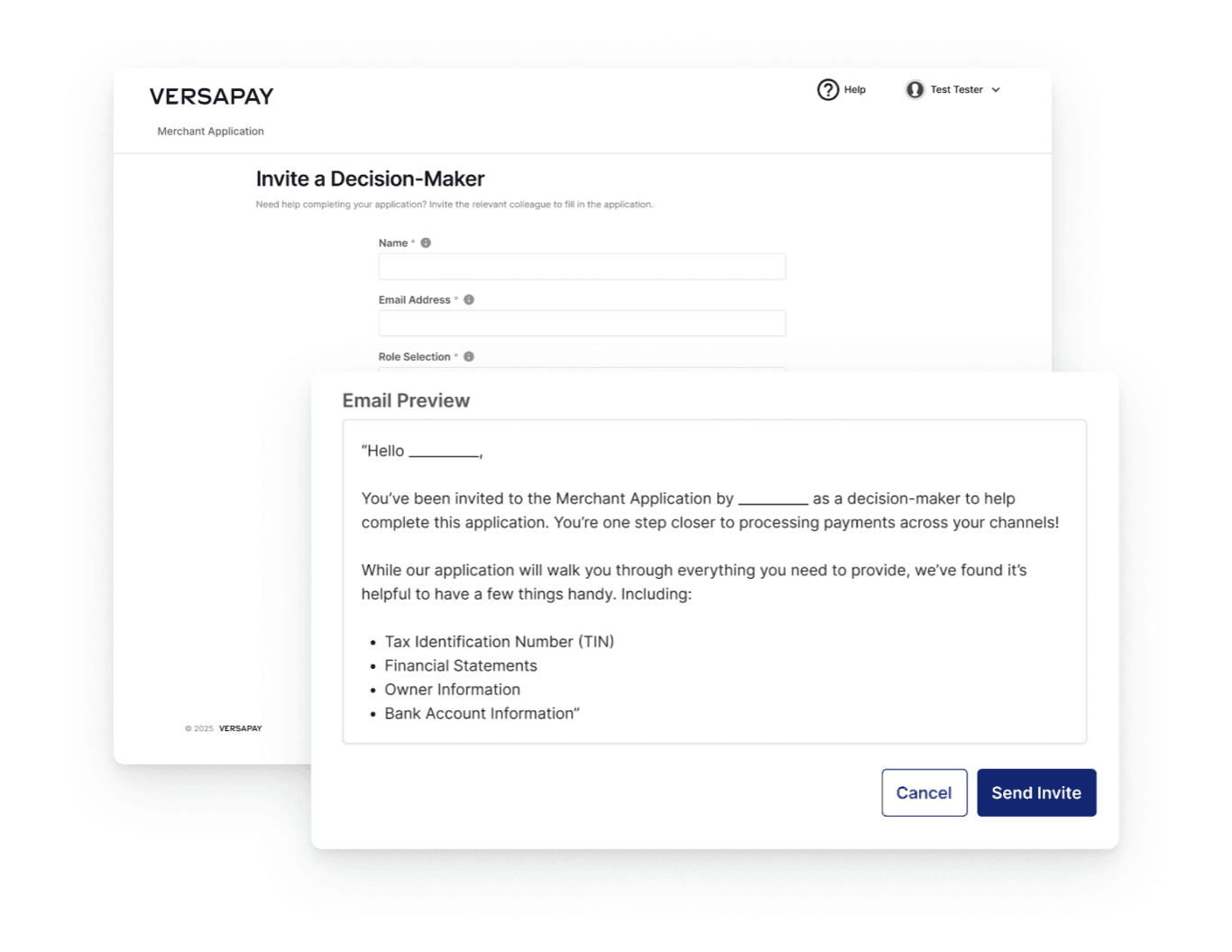Click the 'Test Tester' user name text
This screenshot has height=952, width=1232.
tap(956, 89)
